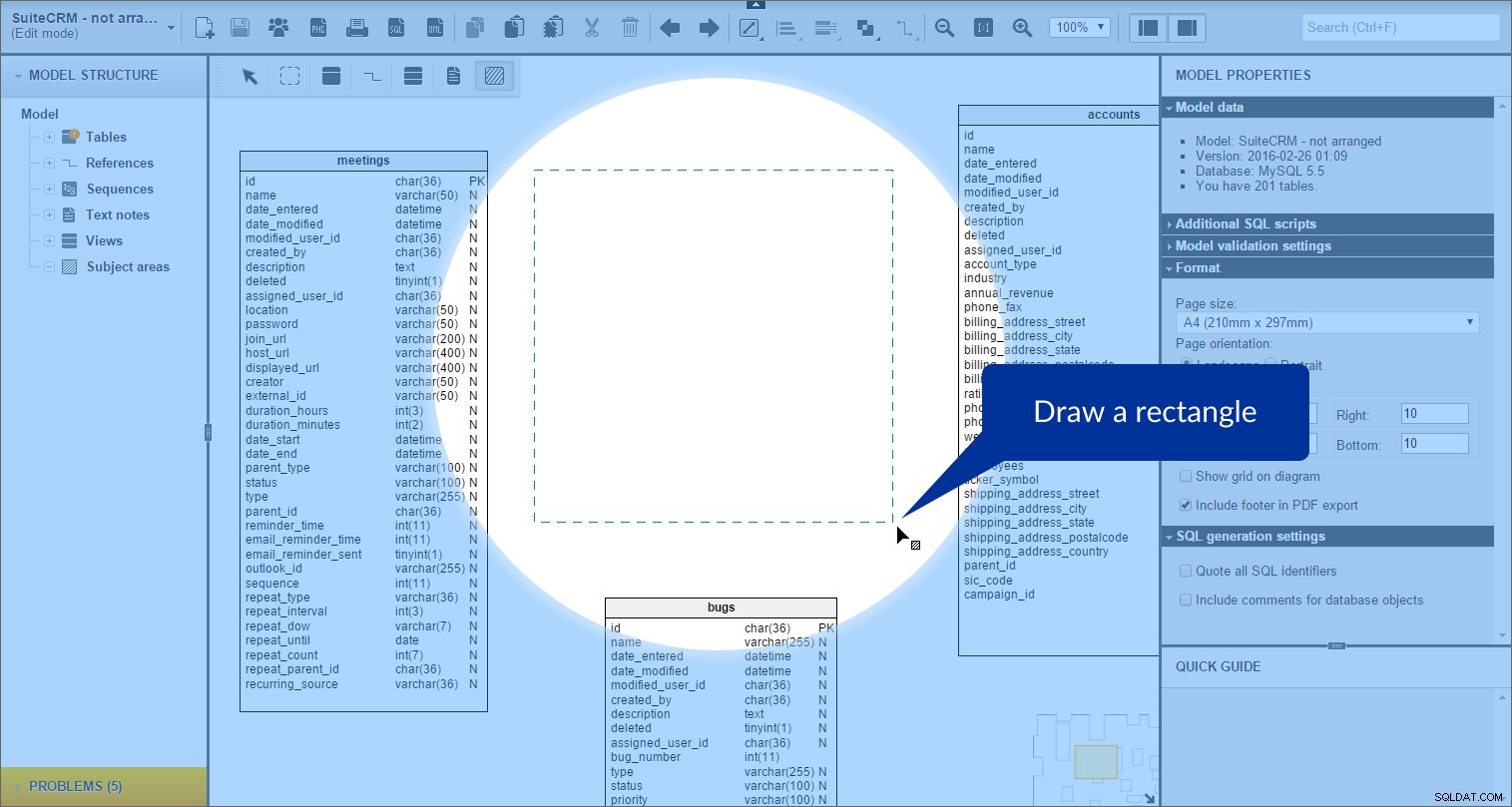
Task: Export model to XML icon
Action: (x=435, y=28)
